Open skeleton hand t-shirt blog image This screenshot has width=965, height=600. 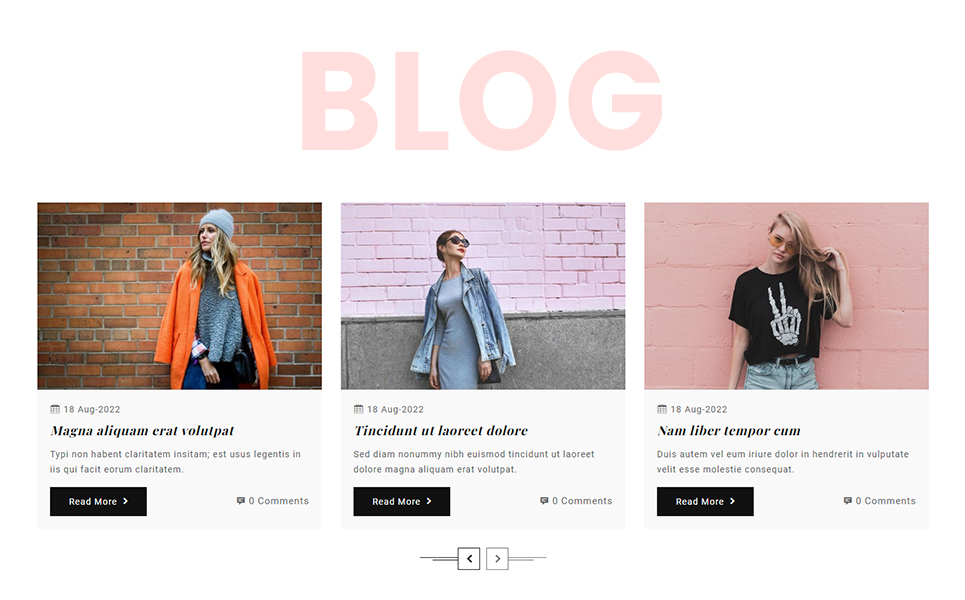coord(787,296)
